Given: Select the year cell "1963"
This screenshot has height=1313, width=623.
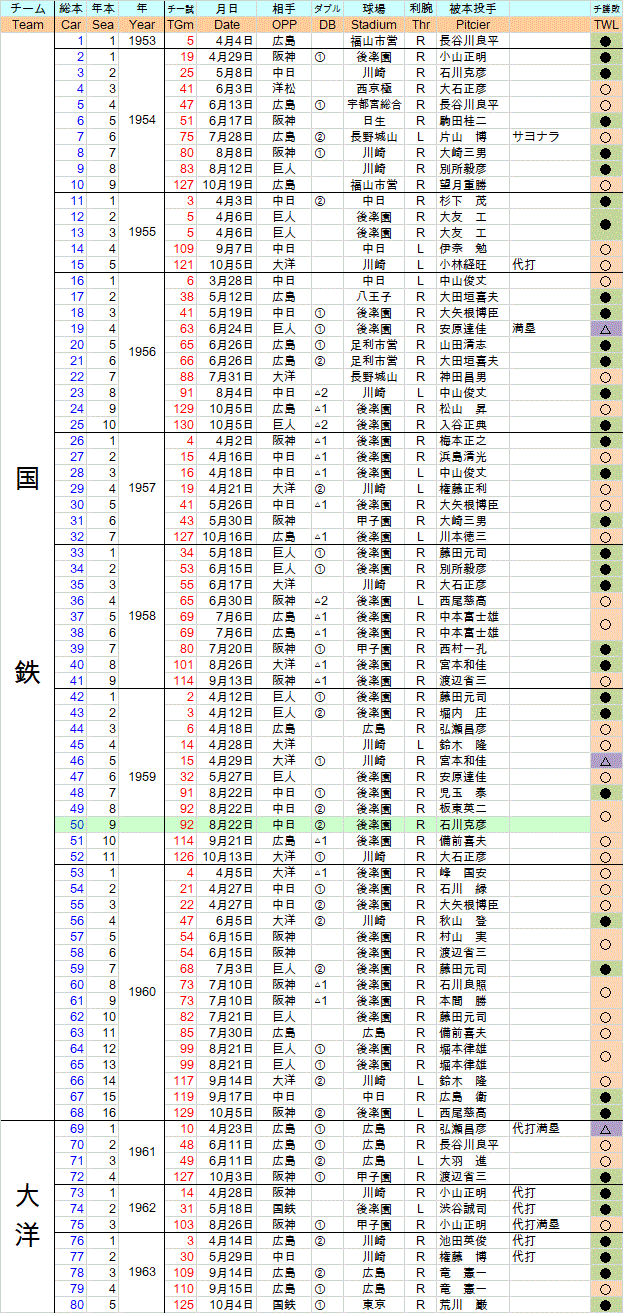Looking at the screenshot, I should click(x=142, y=1272).
